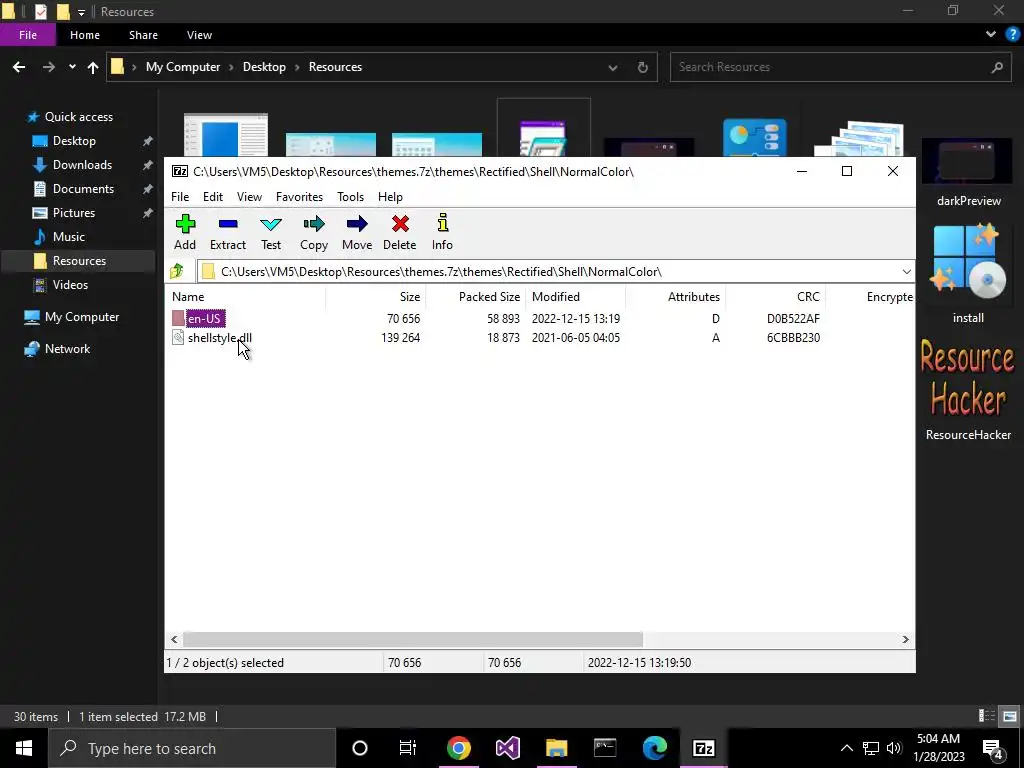Image resolution: width=1024 pixels, height=768 pixels.
Task: Switch to the Home tab in Explorer
Action: coord(85,35)
